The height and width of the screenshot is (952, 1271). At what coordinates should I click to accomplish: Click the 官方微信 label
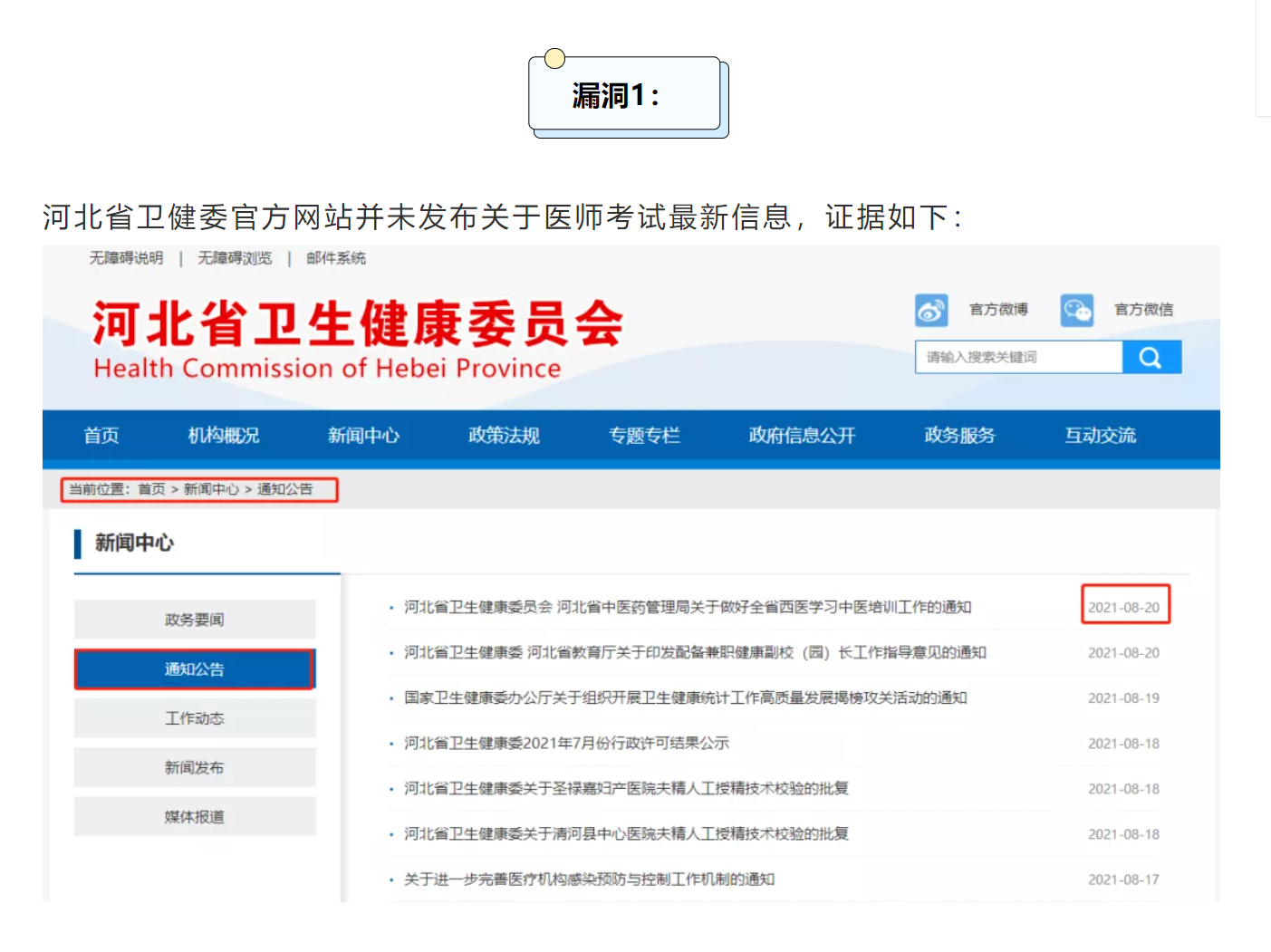pyautogui.click(x=1143, y=310)
